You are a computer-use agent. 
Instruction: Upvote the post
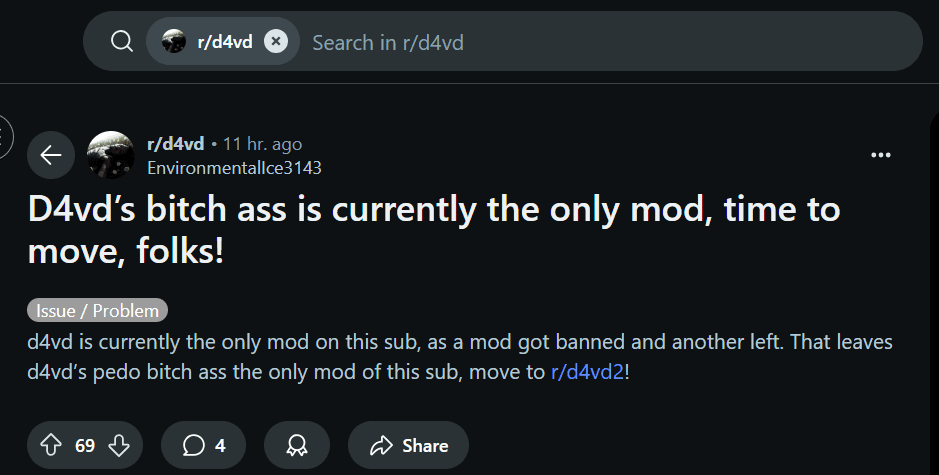point(52,445)
